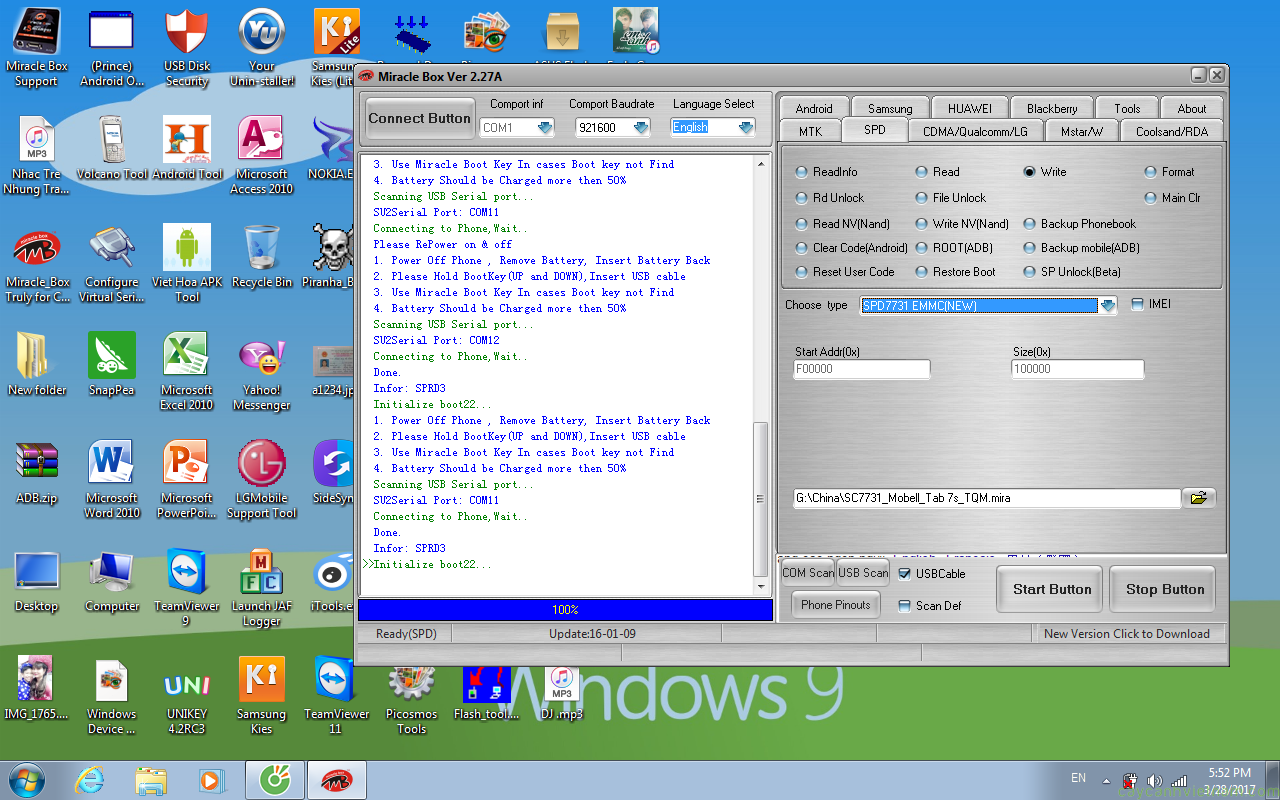Open Configure Virtual Serial desktop icon

(x=112, y=263)
